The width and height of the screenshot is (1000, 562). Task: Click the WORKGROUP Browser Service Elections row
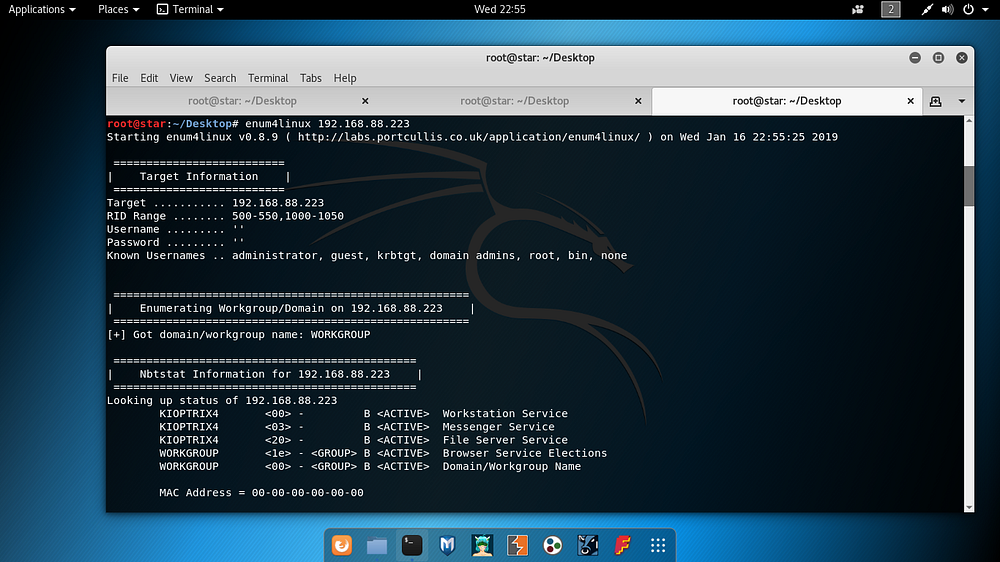pyautogui.click(x=383, y=453)
